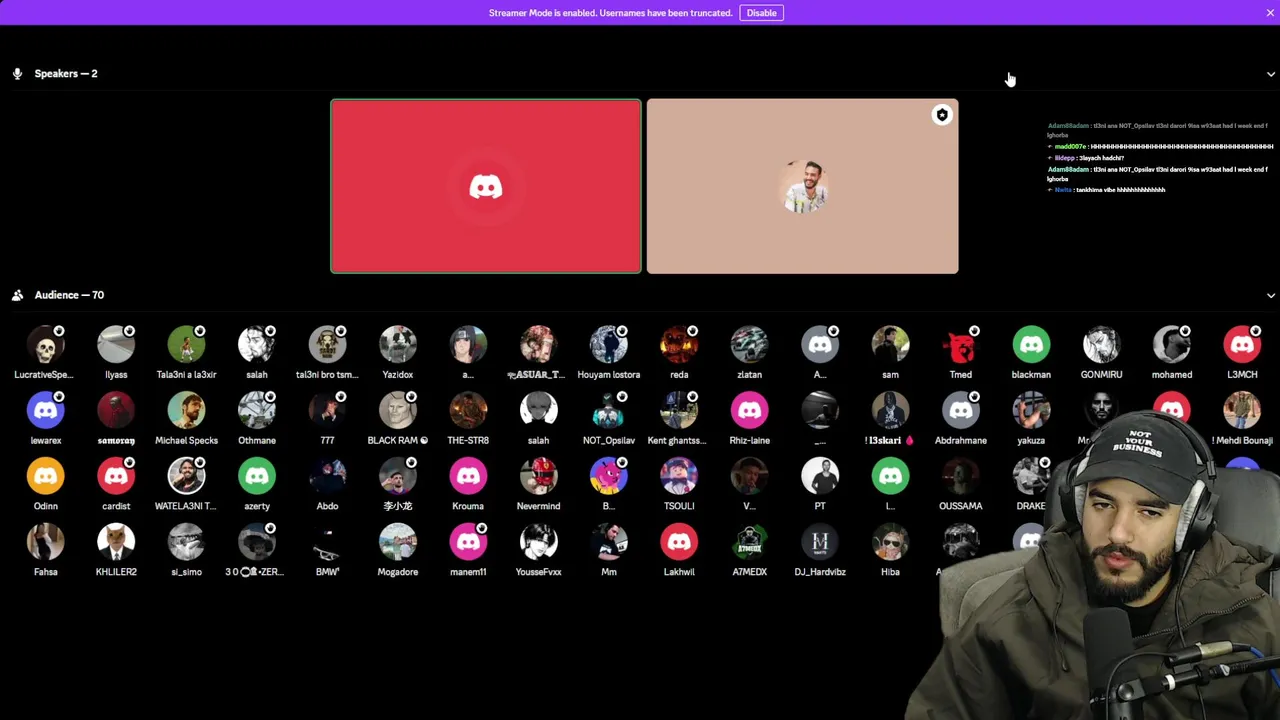Viewport: 1280px width, 720px height.
Task: Open Odinn yellow Discord avatar
Action: click(46, 477)
